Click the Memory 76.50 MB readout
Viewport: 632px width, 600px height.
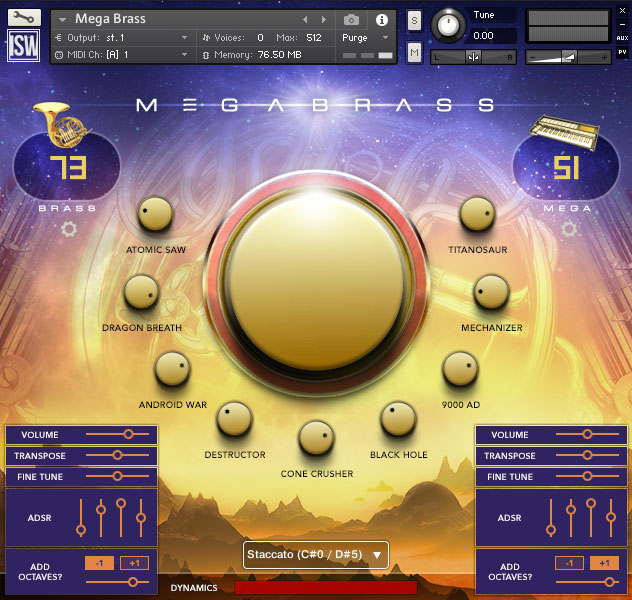(279, 55)
